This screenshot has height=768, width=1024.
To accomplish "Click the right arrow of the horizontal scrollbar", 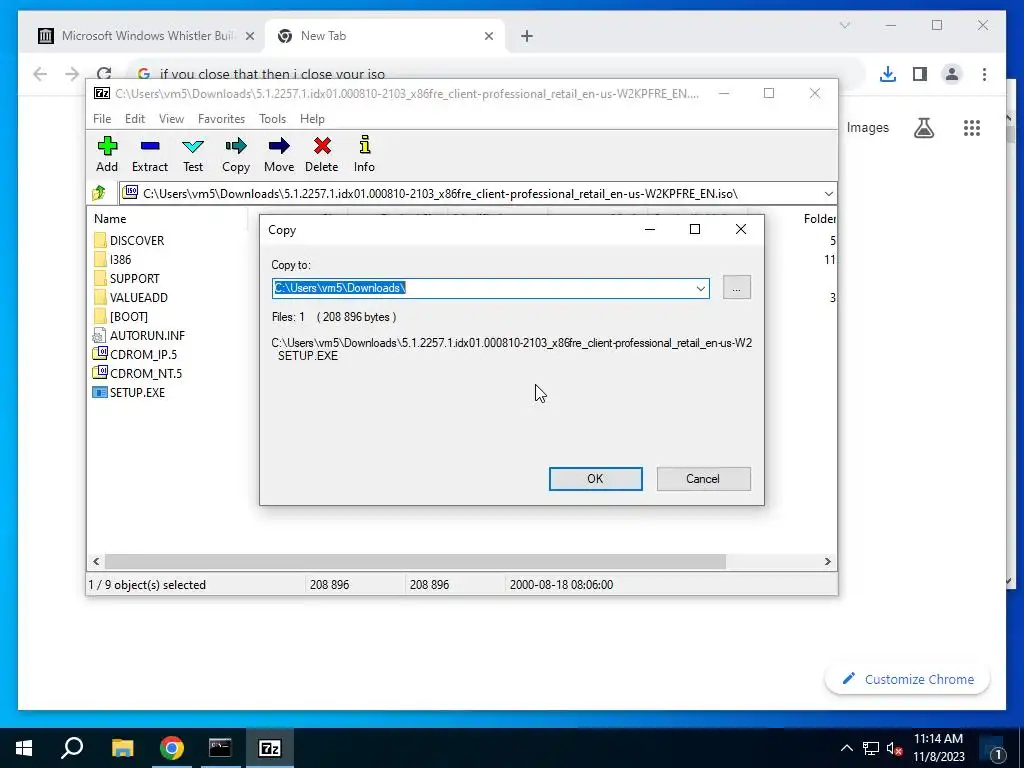I will 828,561.
